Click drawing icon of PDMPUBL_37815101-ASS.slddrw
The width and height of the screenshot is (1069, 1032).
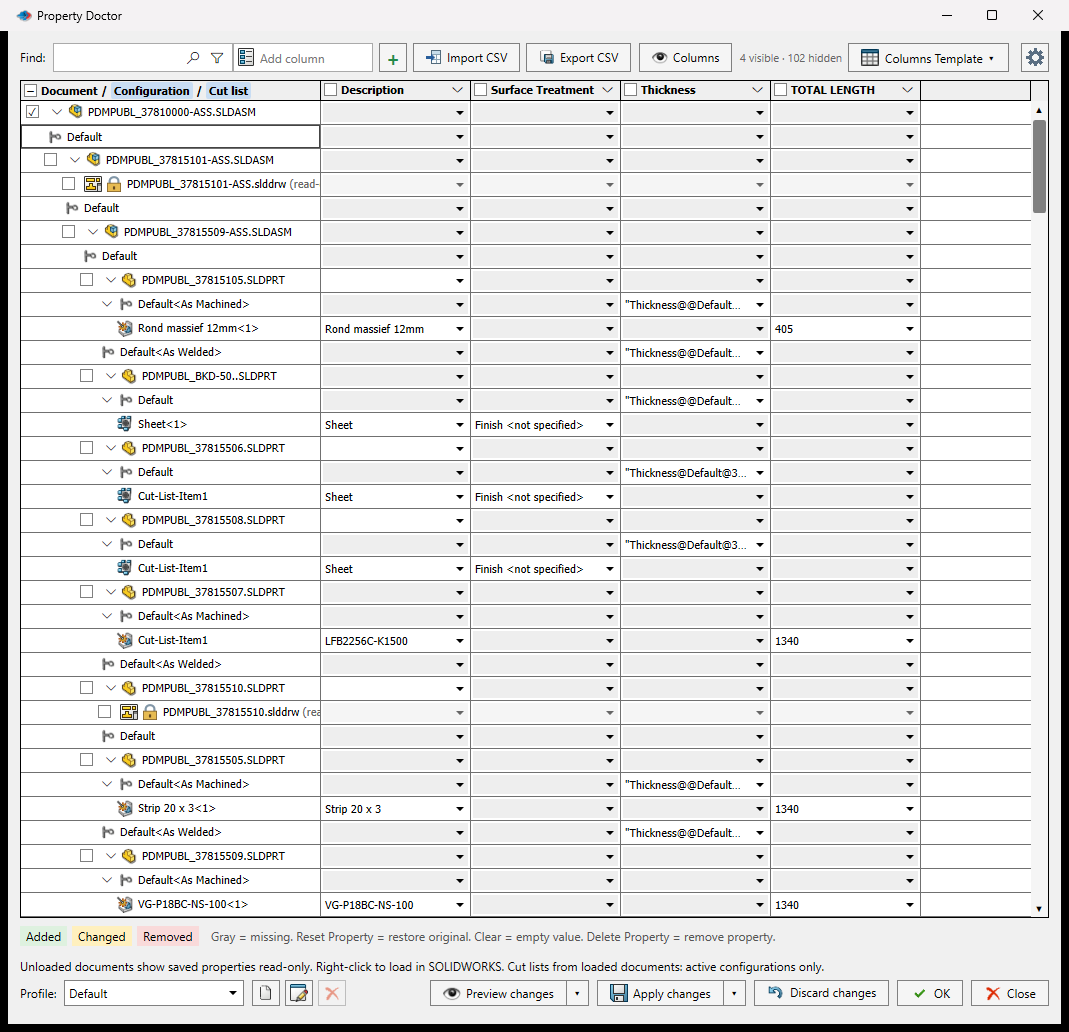(x=93, y=183)
